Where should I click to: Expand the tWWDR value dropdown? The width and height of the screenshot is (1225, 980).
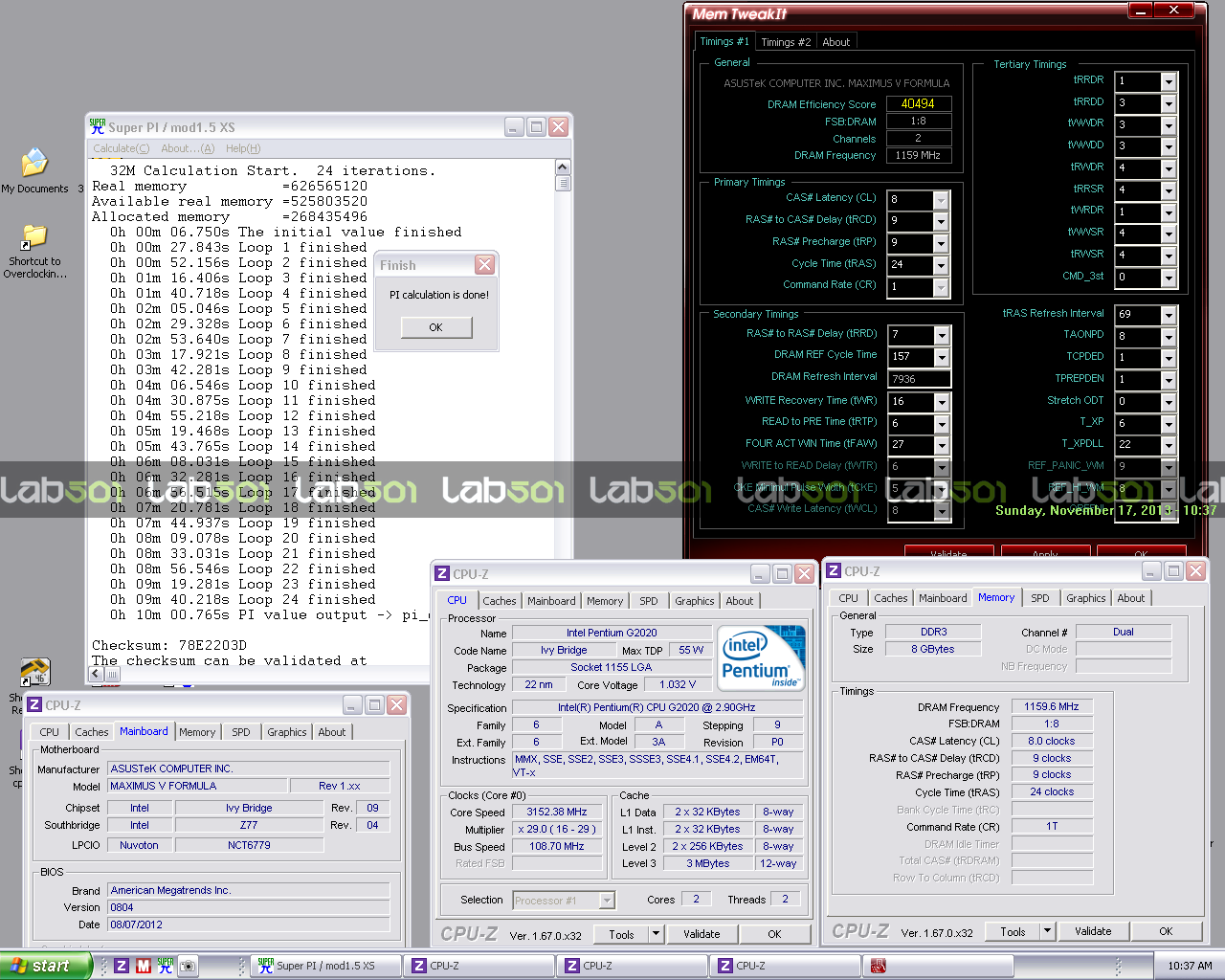(1169, 125)
